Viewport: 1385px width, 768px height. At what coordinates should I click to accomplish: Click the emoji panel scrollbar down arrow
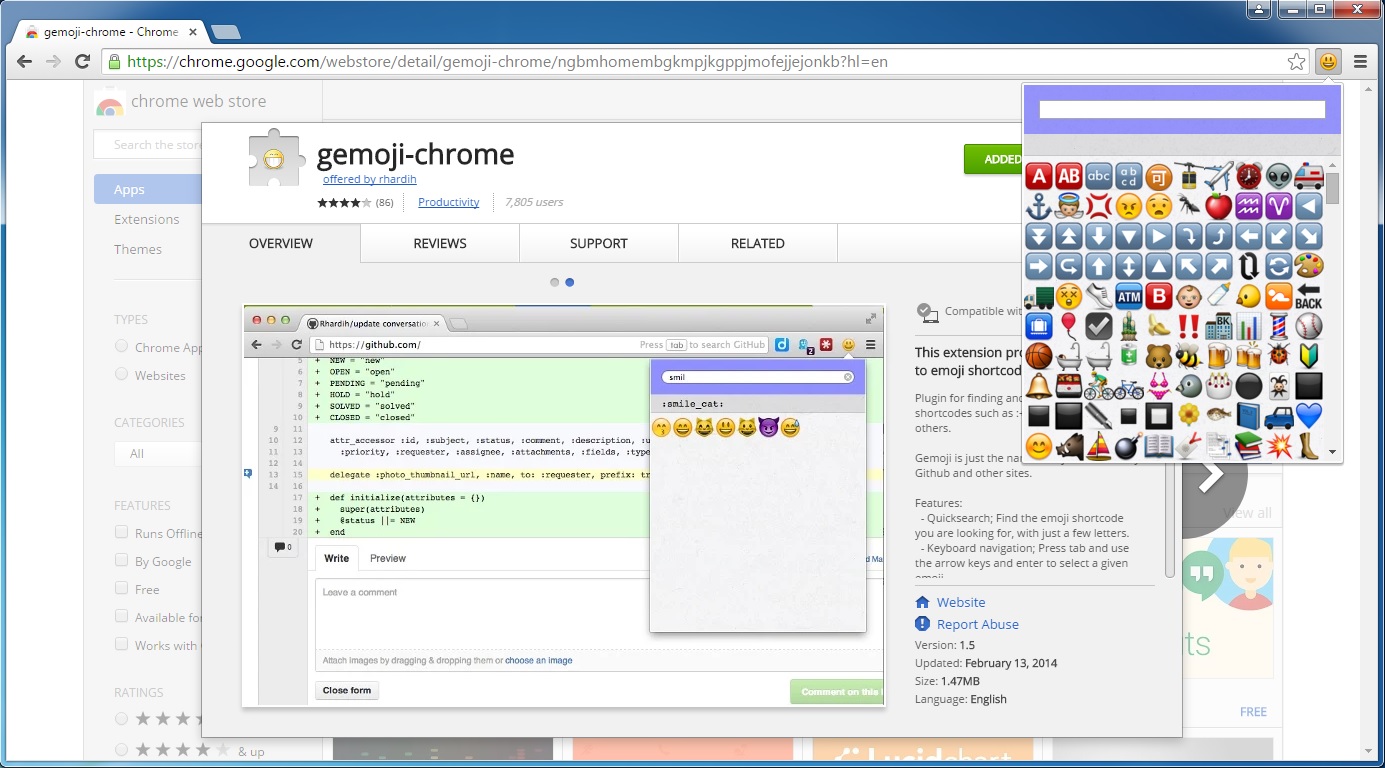[x=1333, y=451]
